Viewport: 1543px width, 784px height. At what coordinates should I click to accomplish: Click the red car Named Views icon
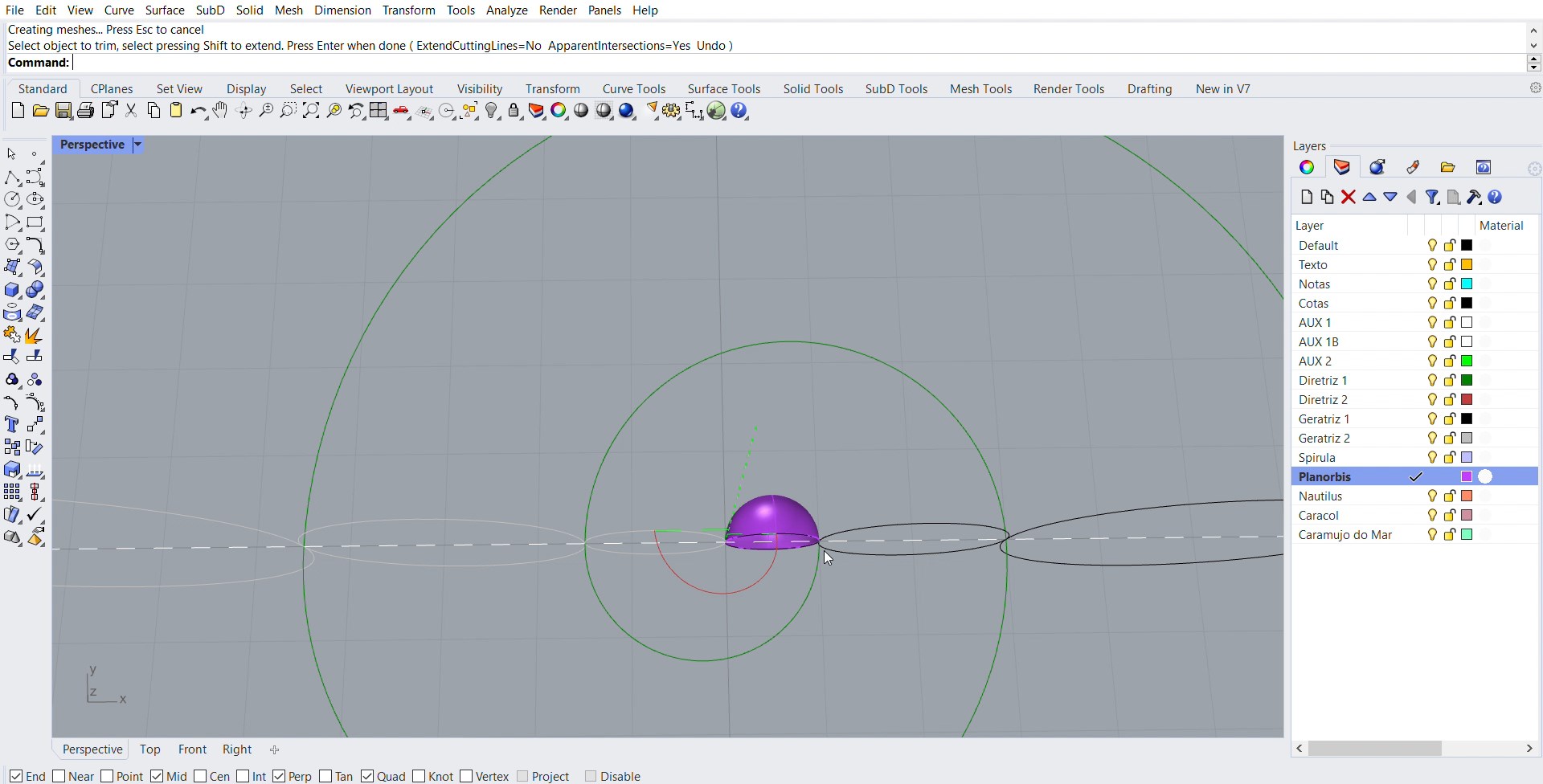(402, 112)
